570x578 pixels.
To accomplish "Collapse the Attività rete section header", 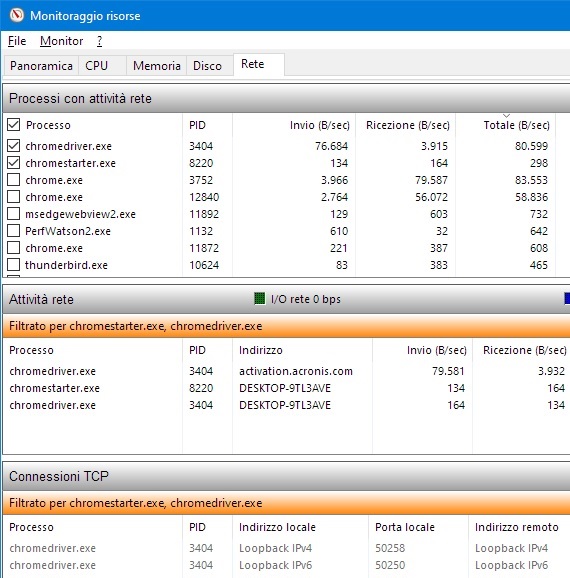I will pos(286,299).
